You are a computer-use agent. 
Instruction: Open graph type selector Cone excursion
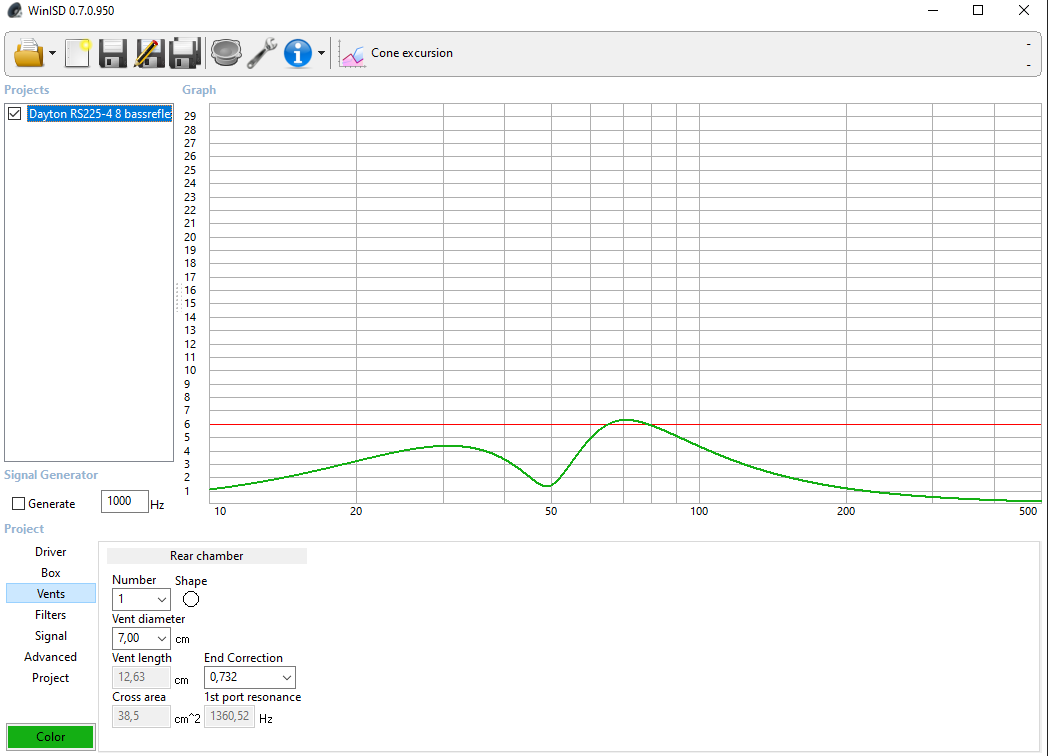click(412, 53)
